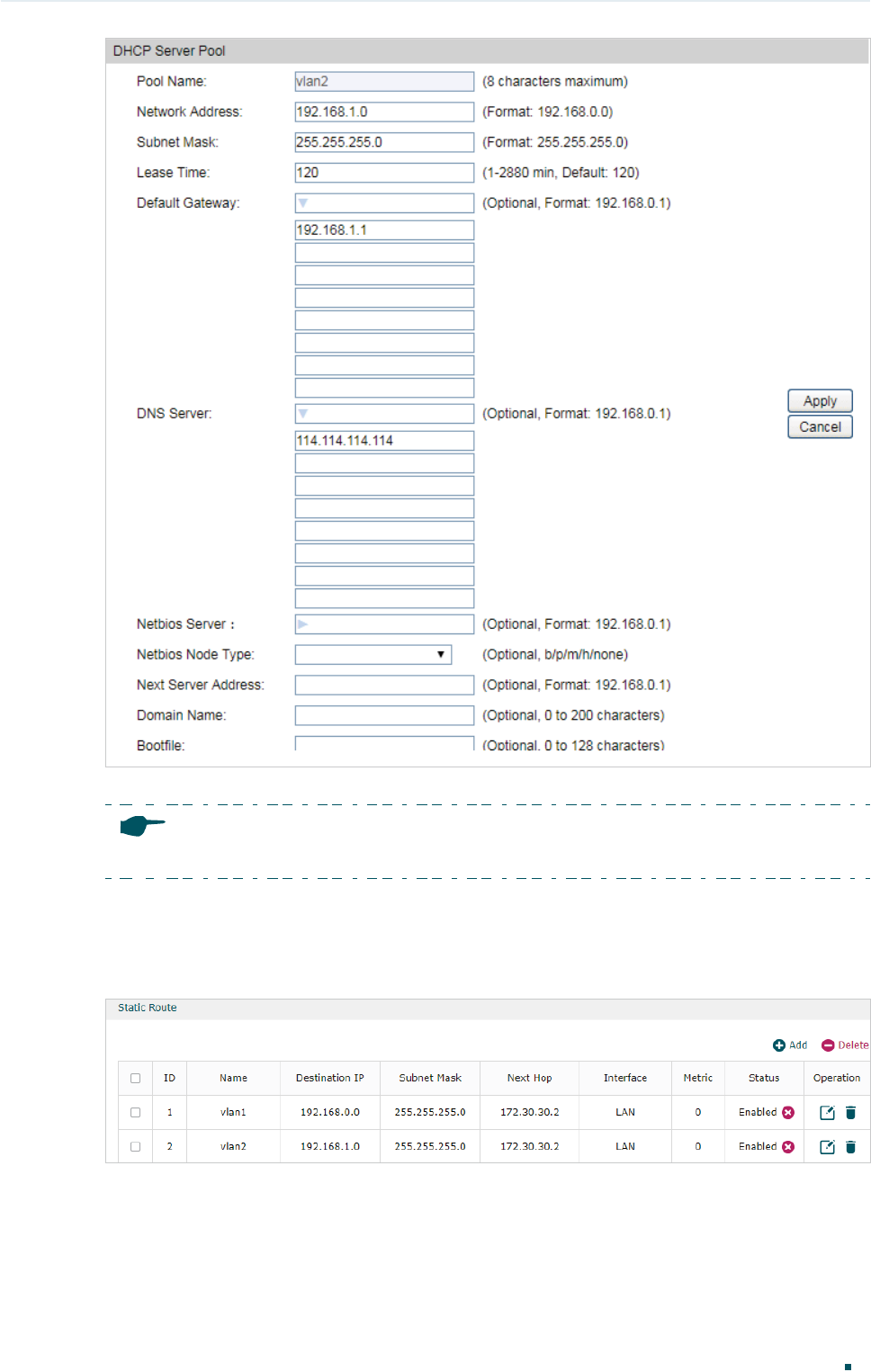This screenshot has height=1372, width=871.
Task: Click the Pool Name field with vlan2
Action: pos(384,82)
